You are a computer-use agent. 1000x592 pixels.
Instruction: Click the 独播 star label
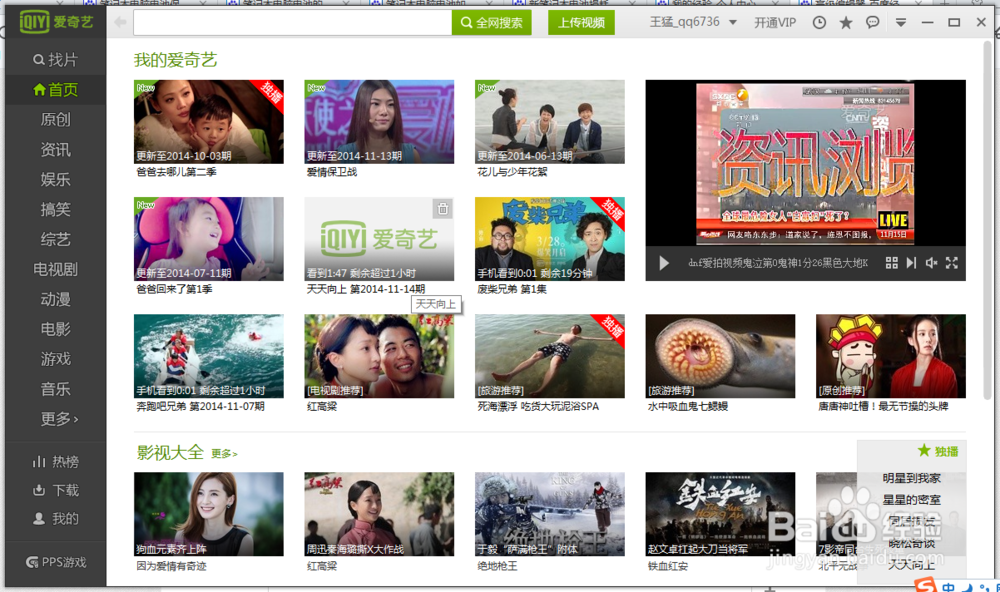tap(938, 451)
